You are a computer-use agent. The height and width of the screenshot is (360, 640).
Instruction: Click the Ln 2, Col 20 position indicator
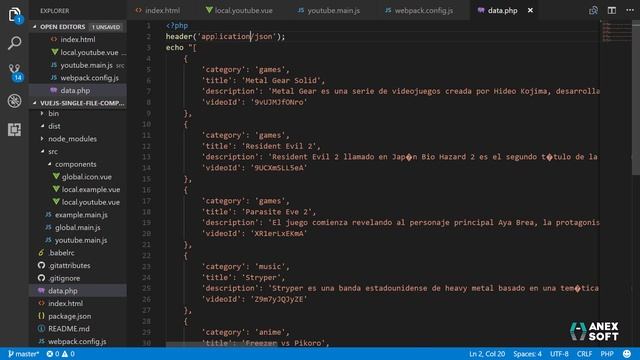(487, 353)
